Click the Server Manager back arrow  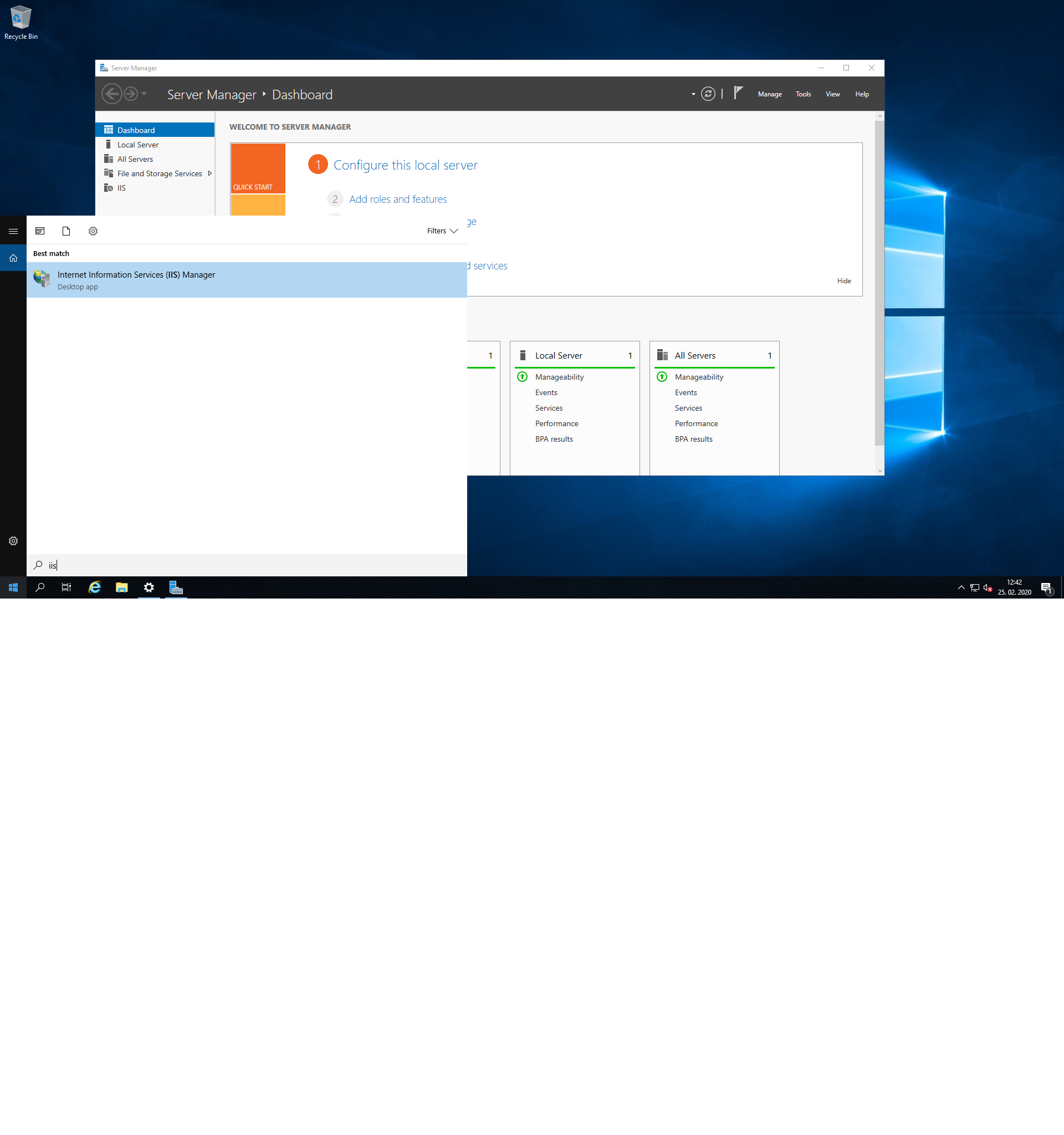[111, 94]
